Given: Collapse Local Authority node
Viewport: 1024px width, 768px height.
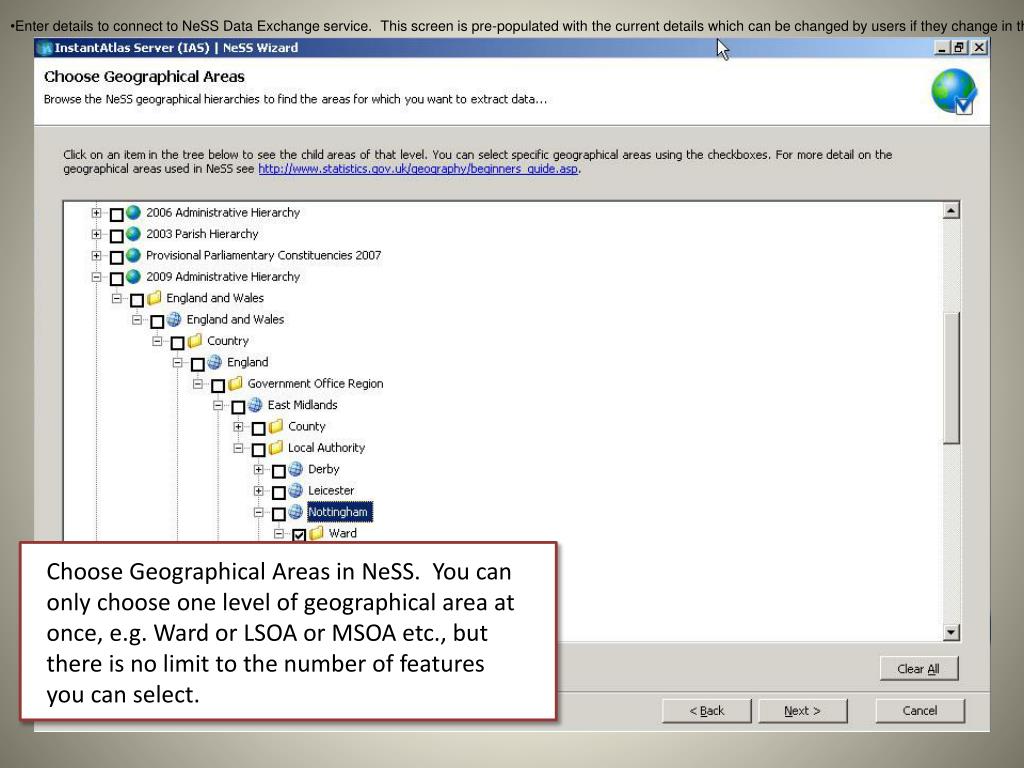Looking at the screenshot, I should click(238, 448).
